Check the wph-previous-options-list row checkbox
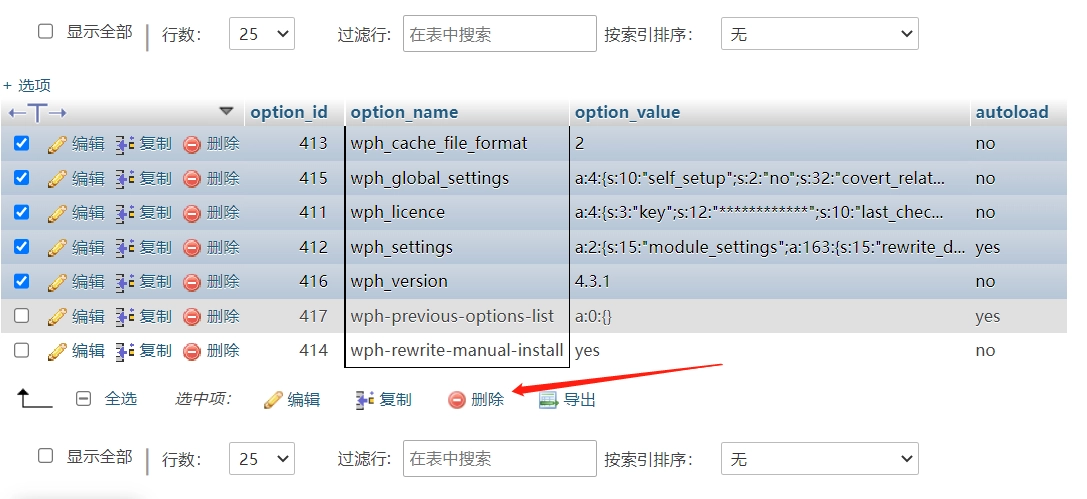The width and height of the screenshot is (1087, 499). [22, 316]
